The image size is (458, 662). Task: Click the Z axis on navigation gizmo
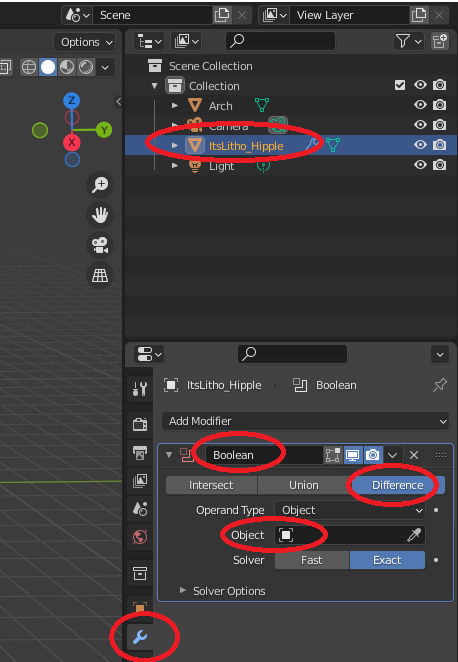click(x=72, y=100)
